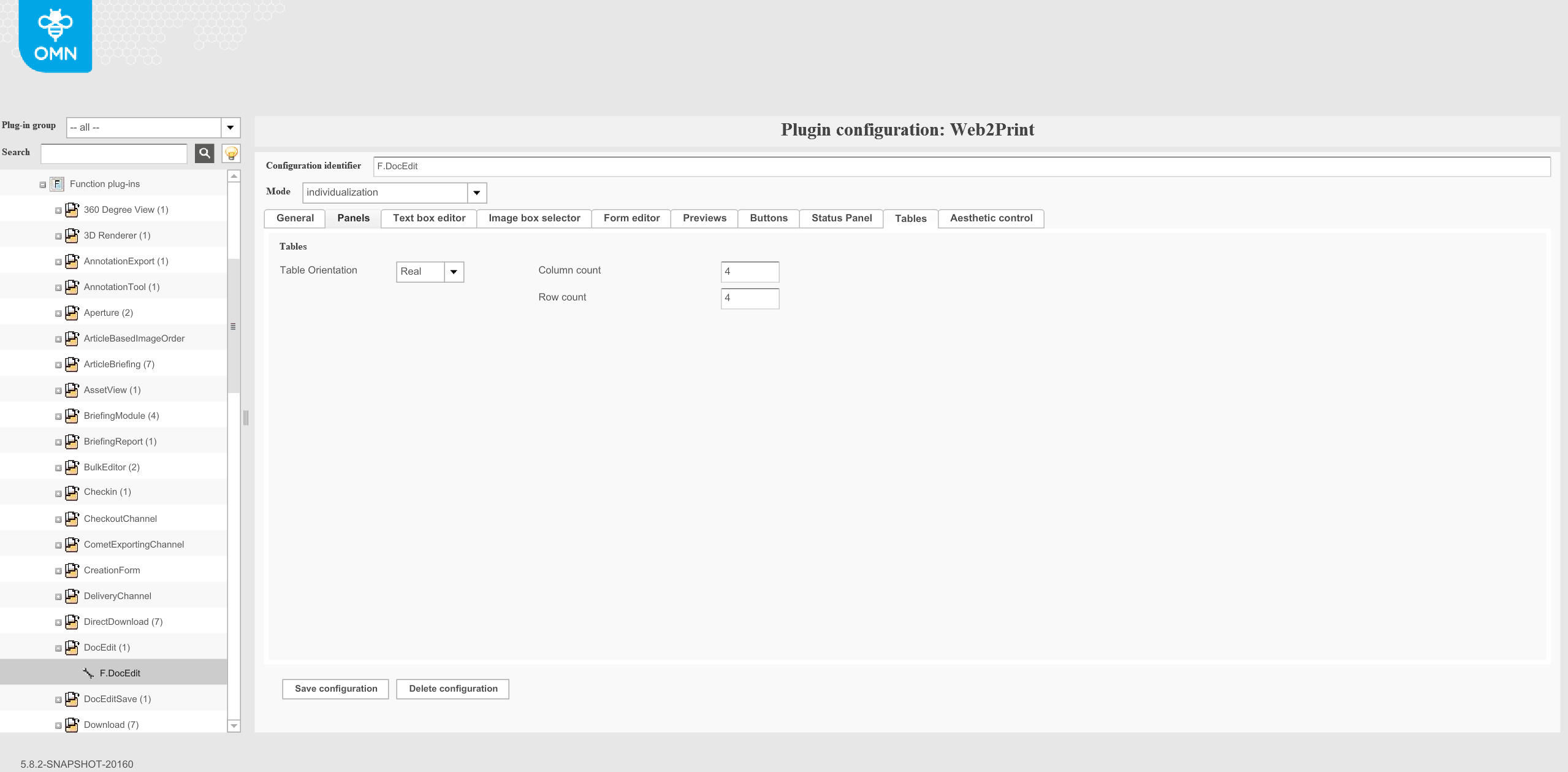Expand the Download (7) tree node
Screen dimensions: 1568x772
click(x=58, y=725)
